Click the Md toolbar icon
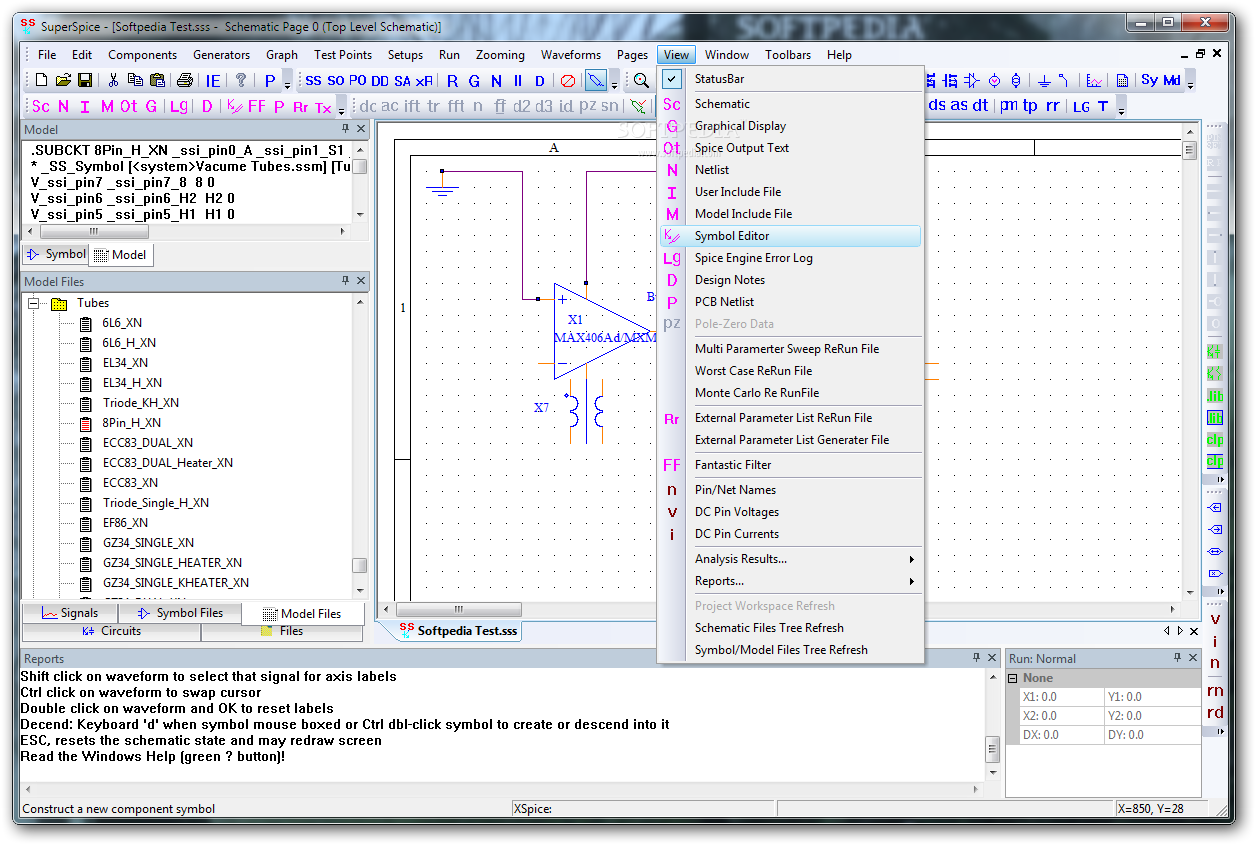Screen dimensions: 1256x845 [1171, 81]
